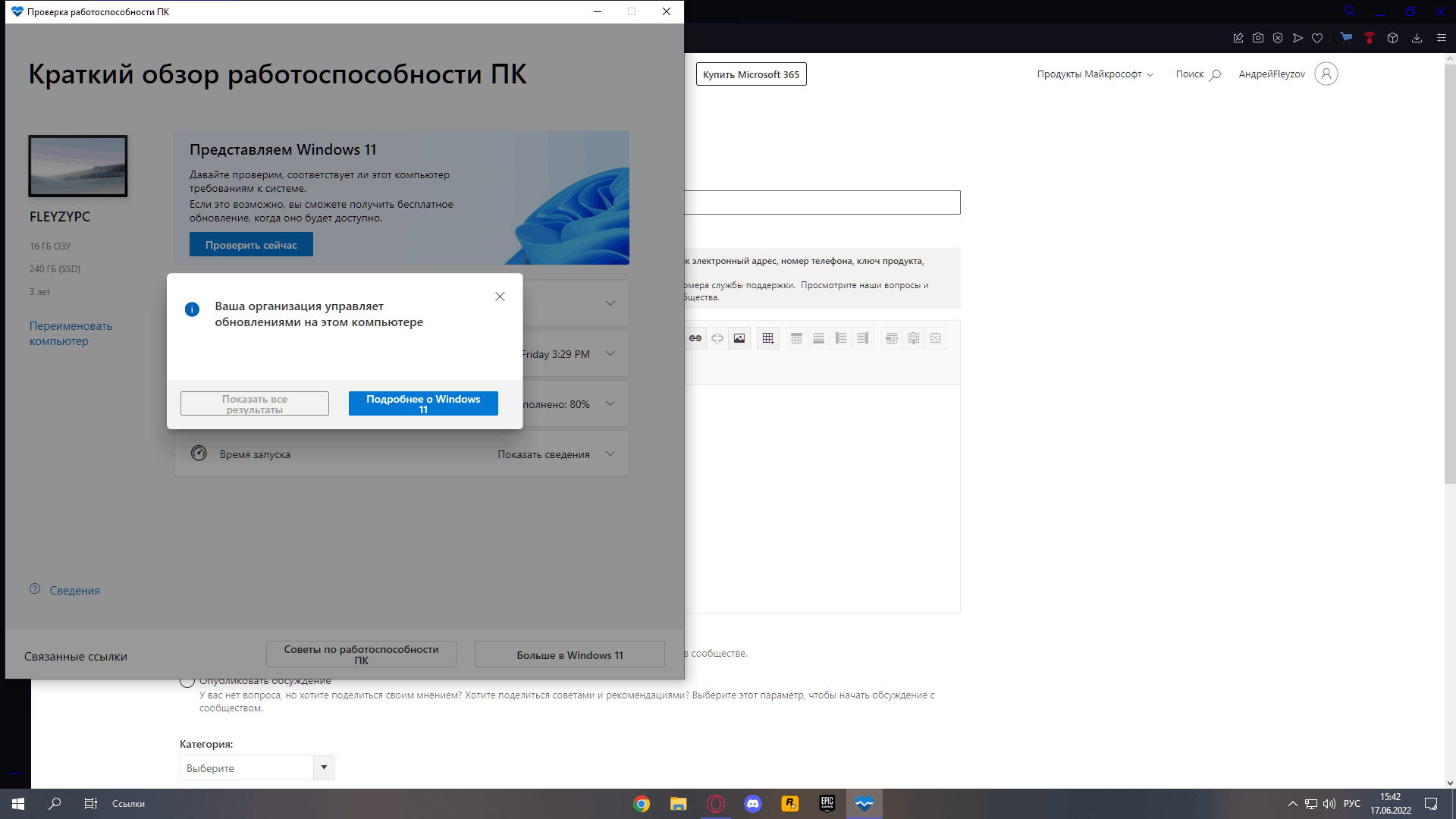Open Task View on taskbar
The width and height of the screenshot is (1456, 819).
tap(90, 804)
